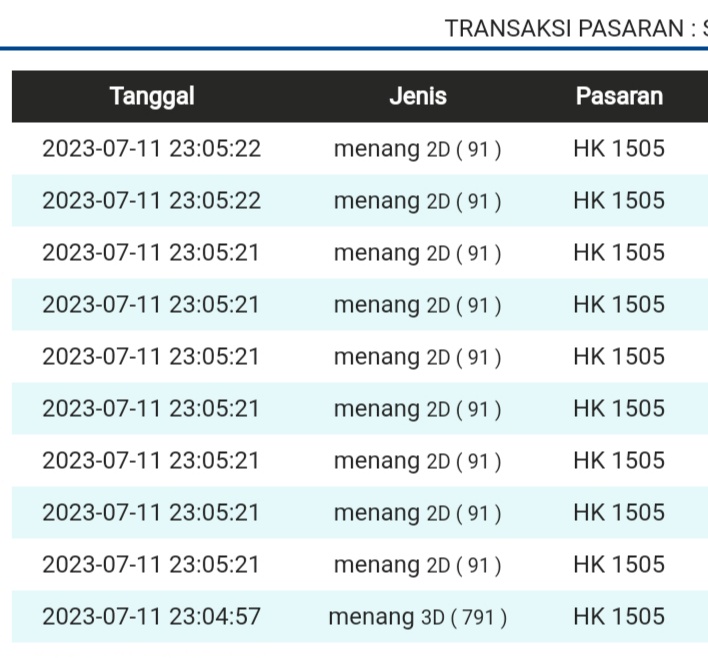Click HK 1505 just above the last row
The height and width of the screenshot is (658, 708).
point(619,565)
